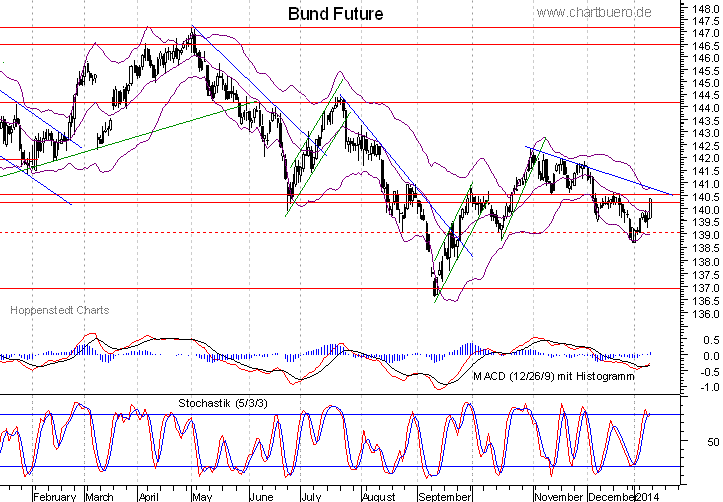
Task: Click the 137.0 price axis value
Action: click(x=705, y=288)
